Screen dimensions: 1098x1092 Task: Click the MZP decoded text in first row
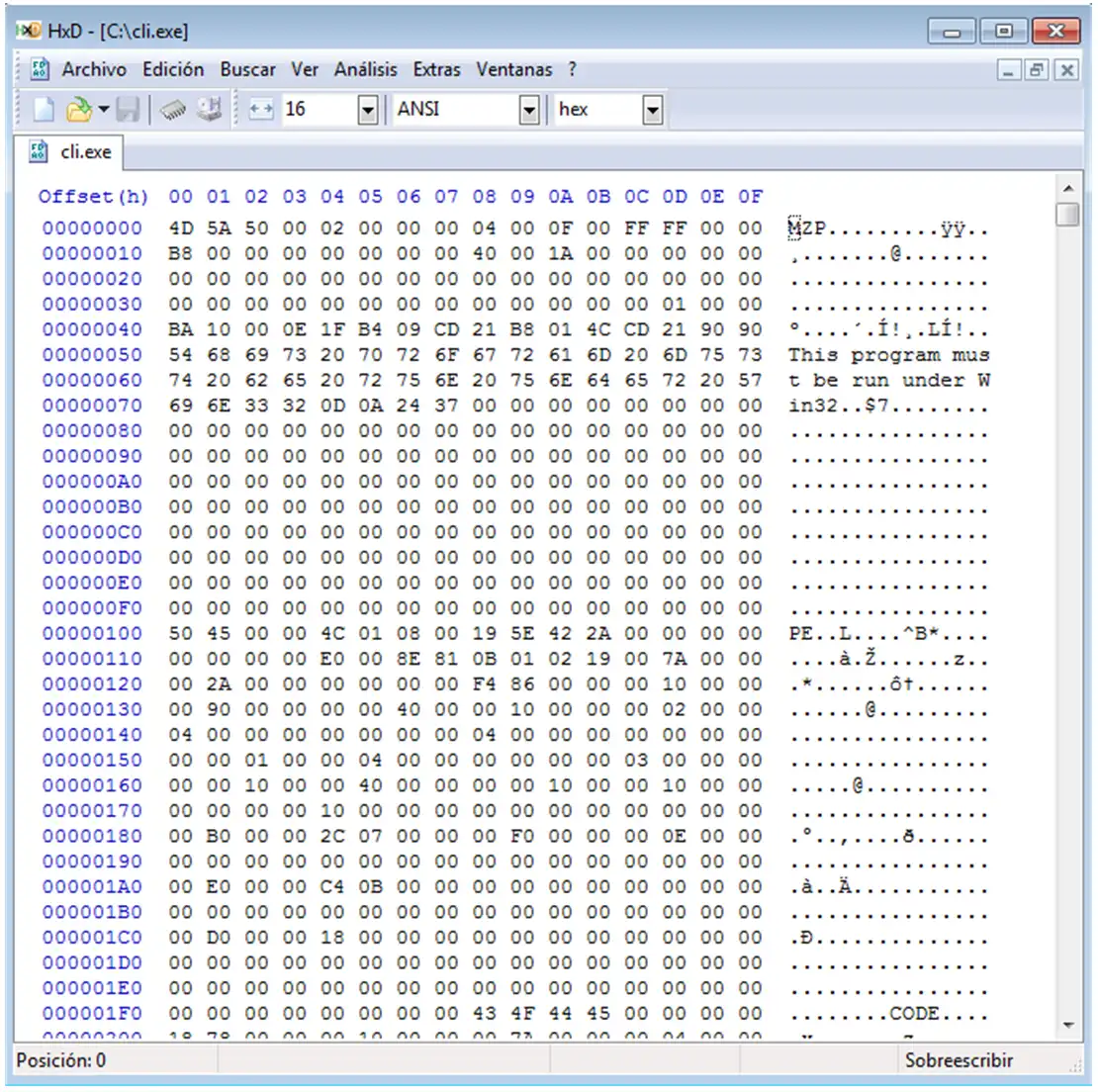click(807, 228)
